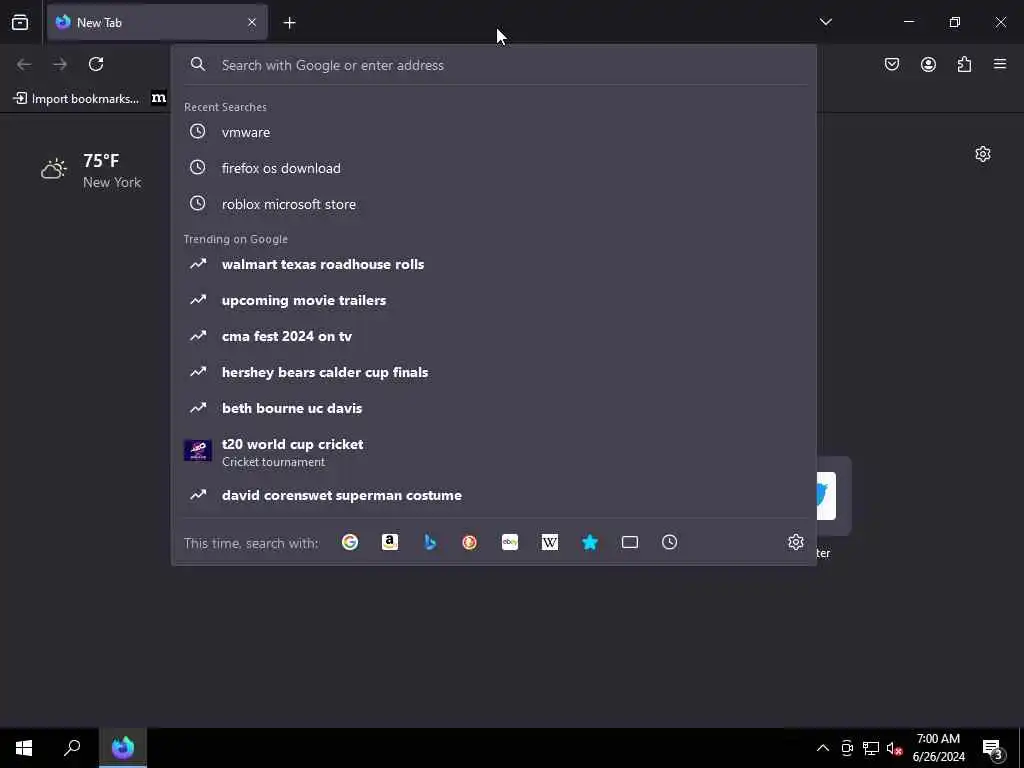This screenshot has height=768, width=1024.
Task: Choose trending cma fest 2024 on tv
Action: [x=494, y=336]
